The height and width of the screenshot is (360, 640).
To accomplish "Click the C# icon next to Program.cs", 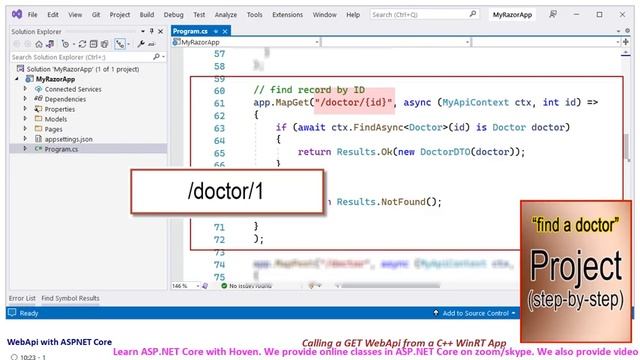I will (x=38, y=149).
